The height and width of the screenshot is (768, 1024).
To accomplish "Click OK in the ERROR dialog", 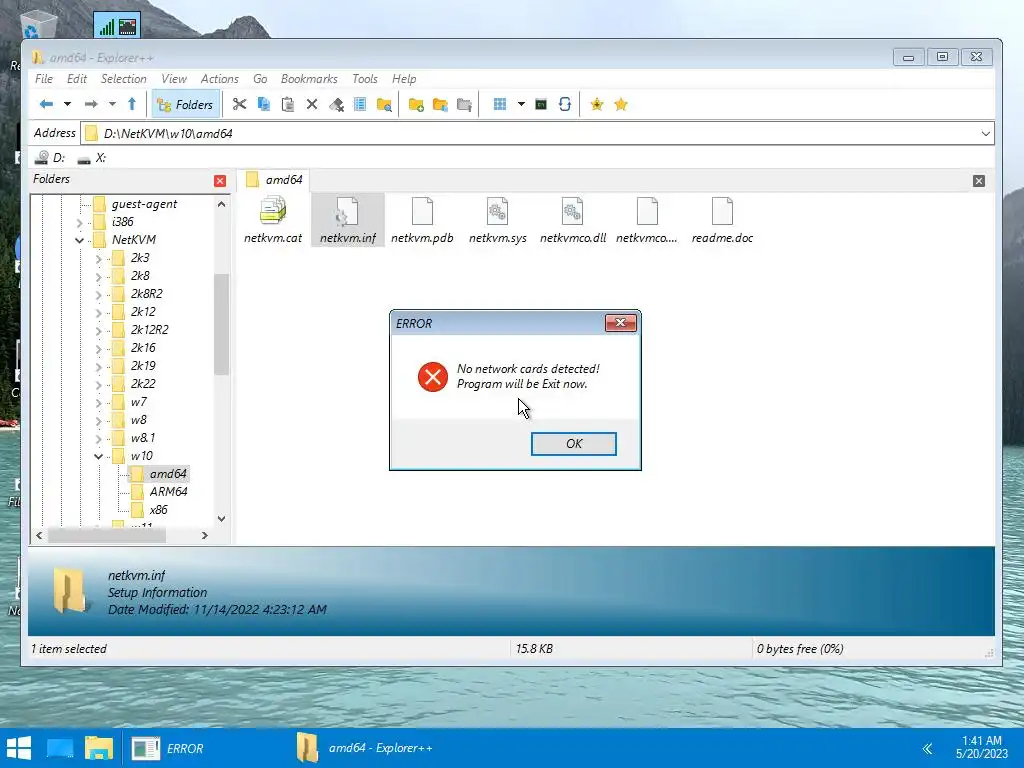I will [x=573, y=444].
